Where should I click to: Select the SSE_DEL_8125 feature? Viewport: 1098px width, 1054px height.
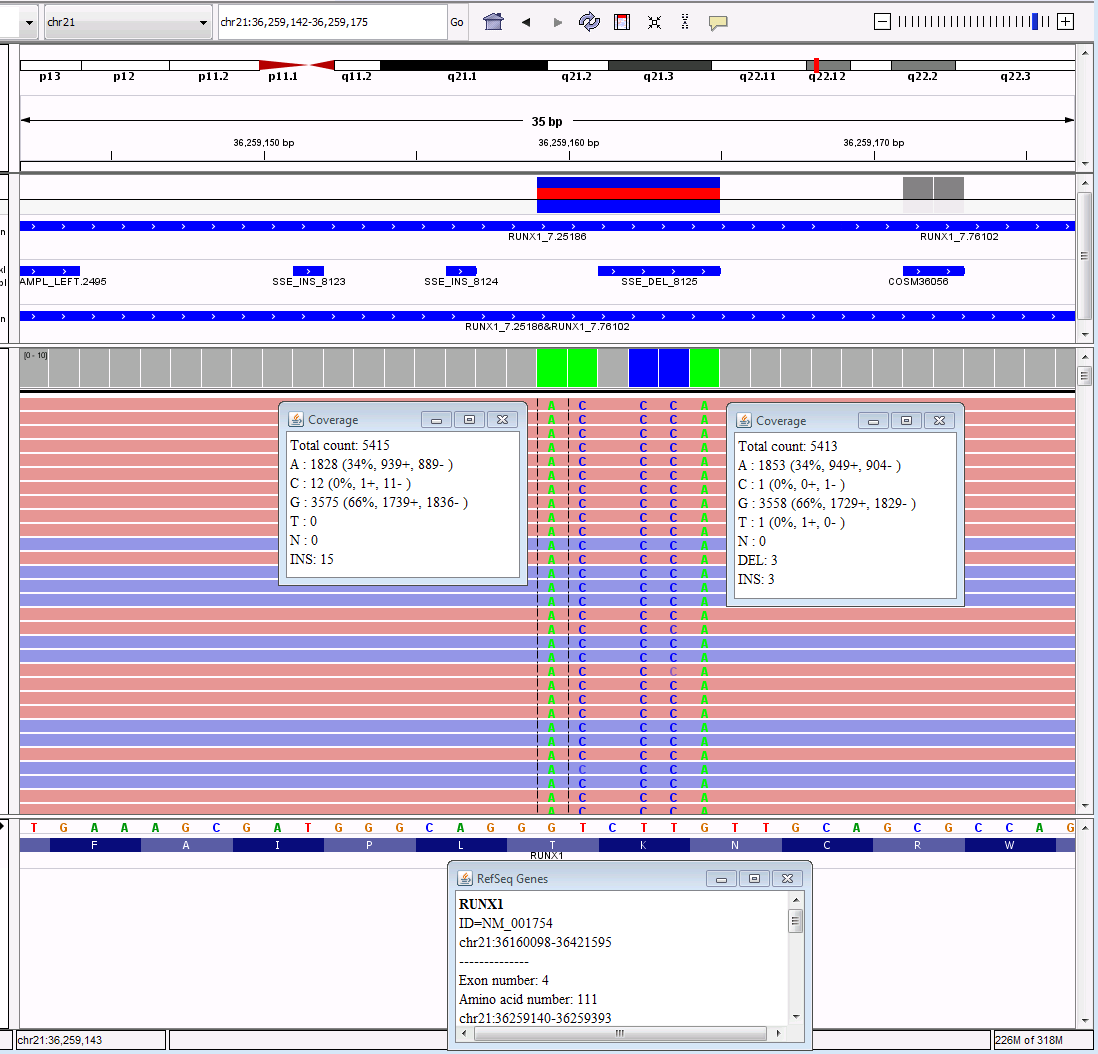(x=658, y=271)
